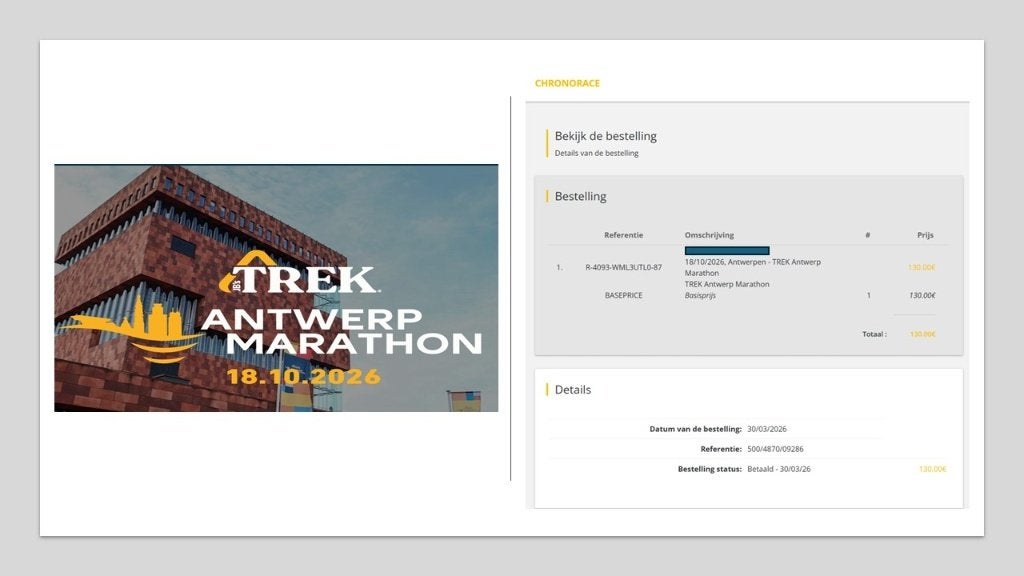
Task: Select the italic 130.00€ price in BASEPRICE row
Action: click(922, 295)
